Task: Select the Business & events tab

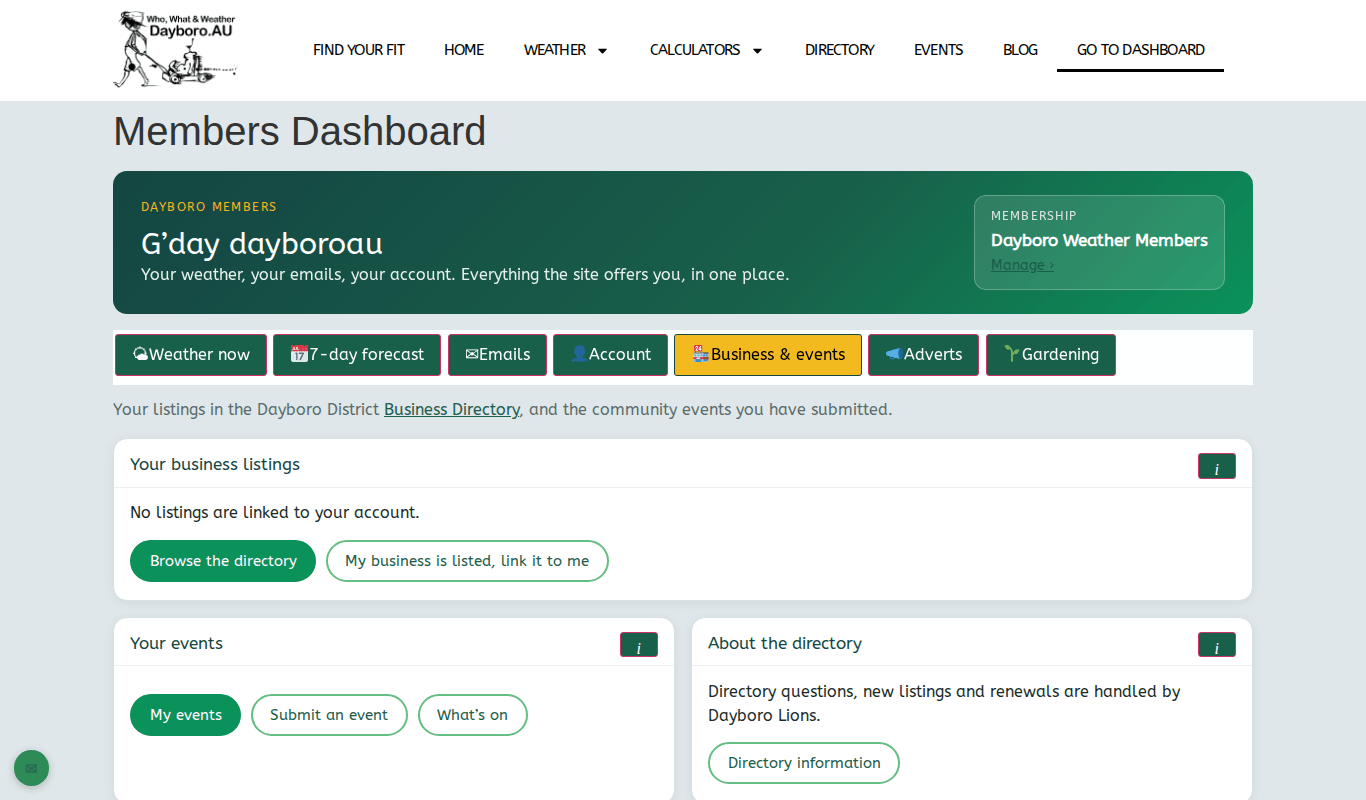Action: pos(768,355)
